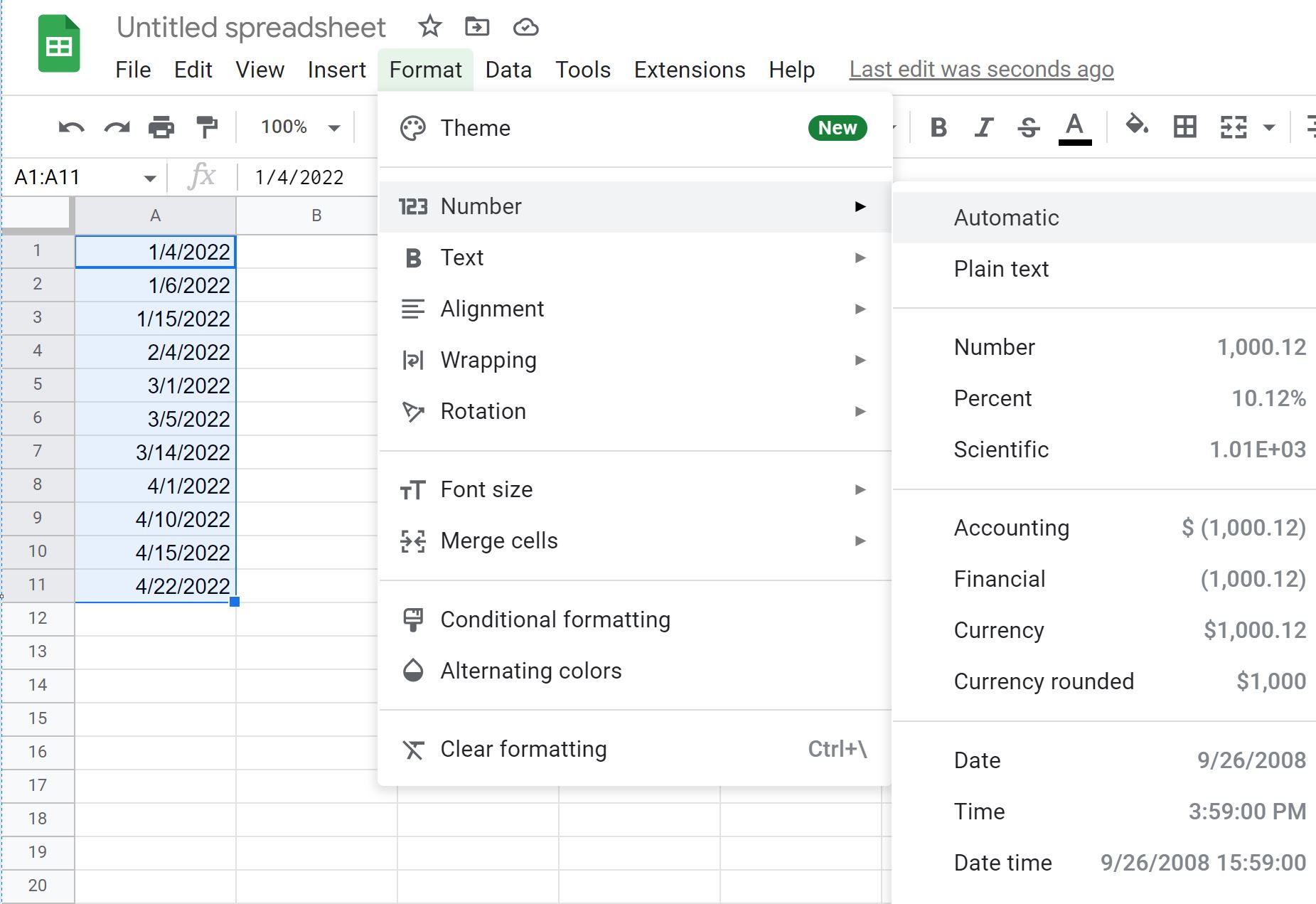Open the text color picker
This screenshot has width=1316, height=904.
[1075, 128]
